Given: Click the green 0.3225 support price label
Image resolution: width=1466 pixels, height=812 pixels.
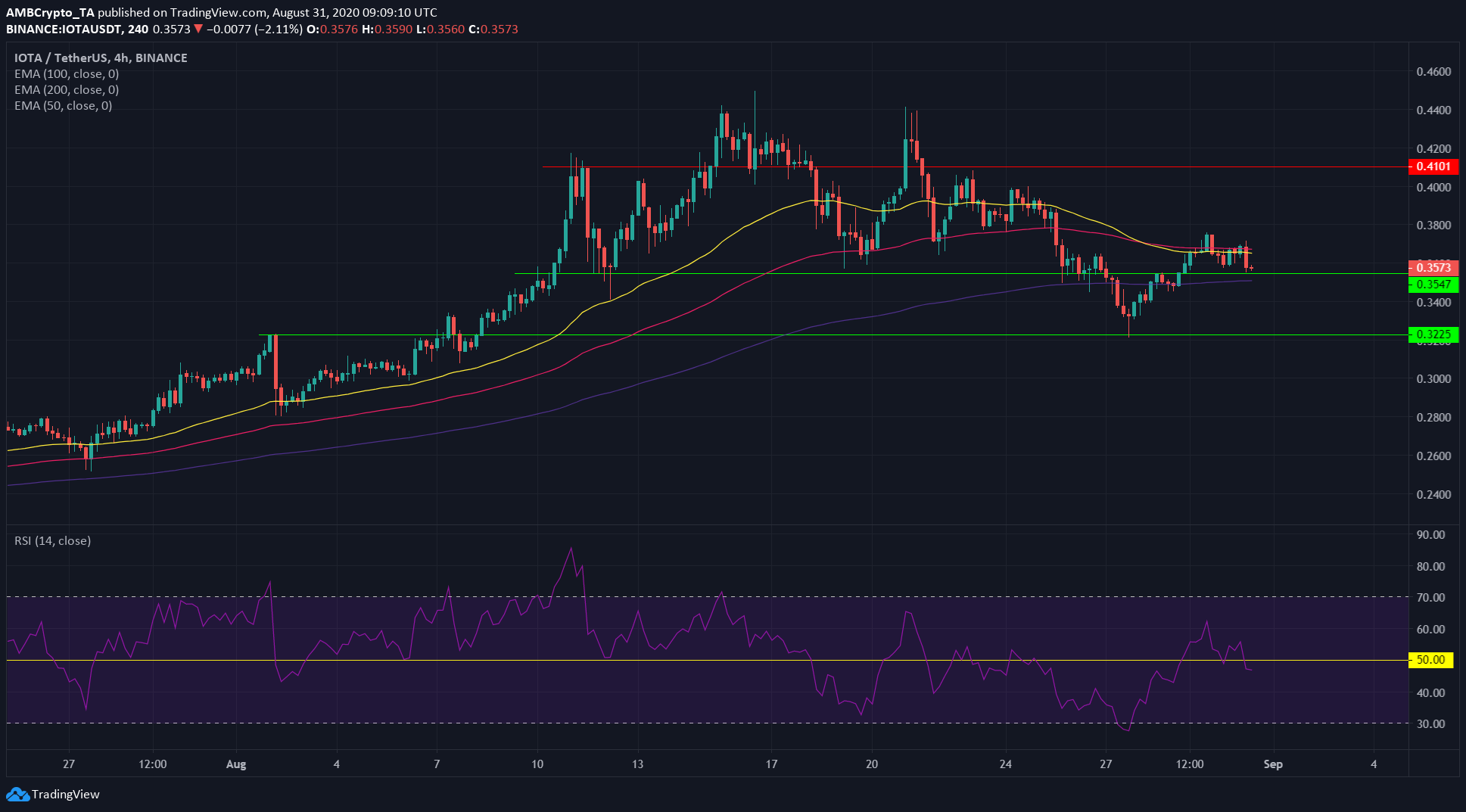Looking at the screenshot, I should pyautogui.click(x=1433, y=334).
